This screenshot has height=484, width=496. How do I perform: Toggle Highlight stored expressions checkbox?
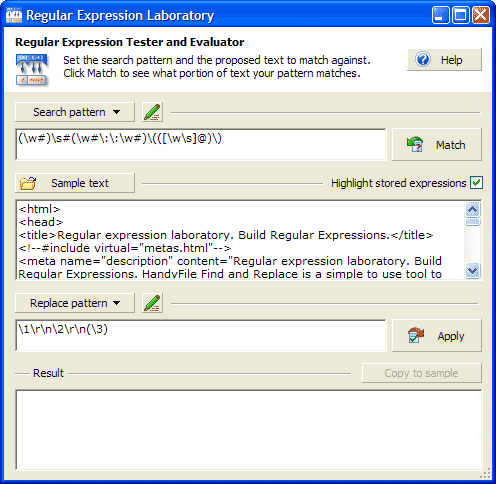[x=476, y=183]
